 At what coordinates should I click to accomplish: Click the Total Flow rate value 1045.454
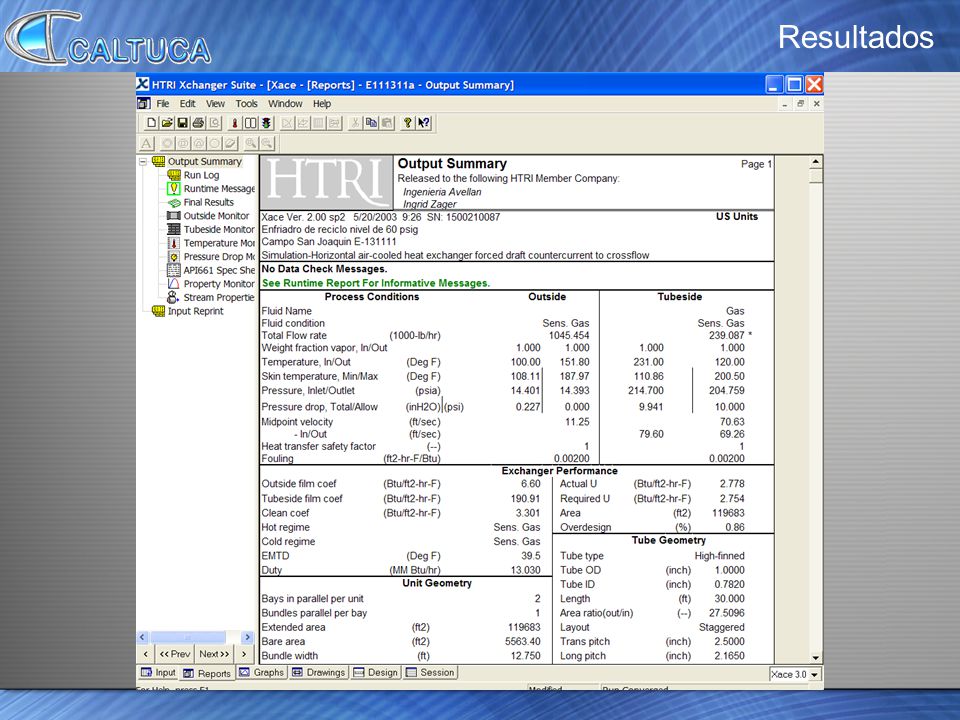[569, 336]
